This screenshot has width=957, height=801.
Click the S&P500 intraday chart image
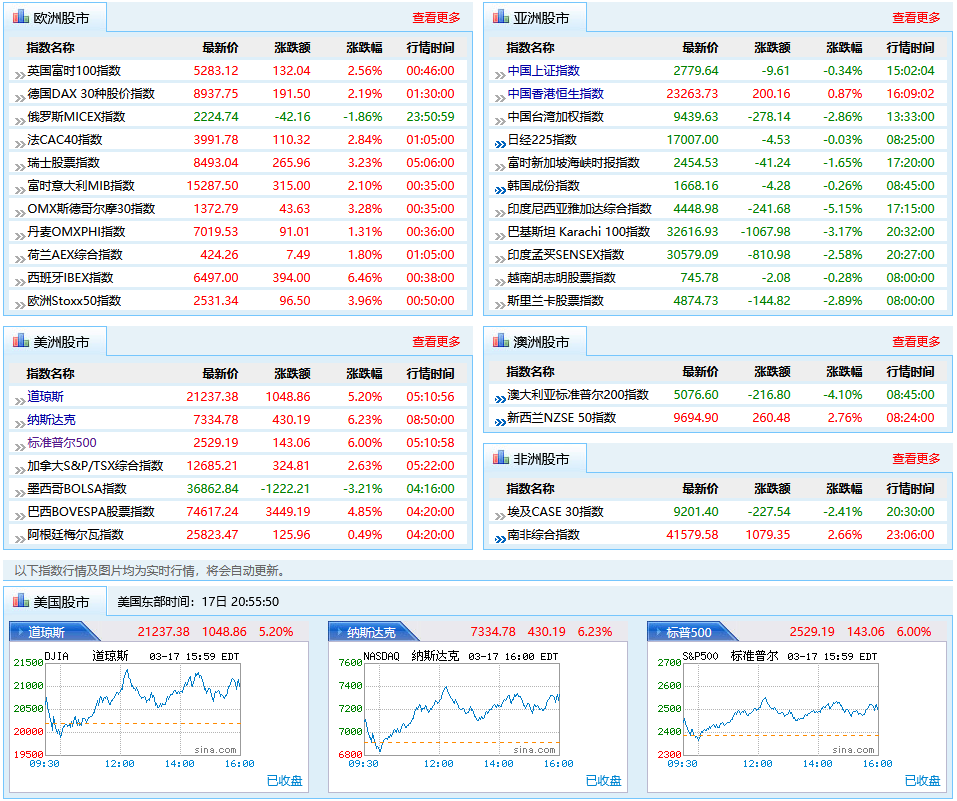pos(780,707)
